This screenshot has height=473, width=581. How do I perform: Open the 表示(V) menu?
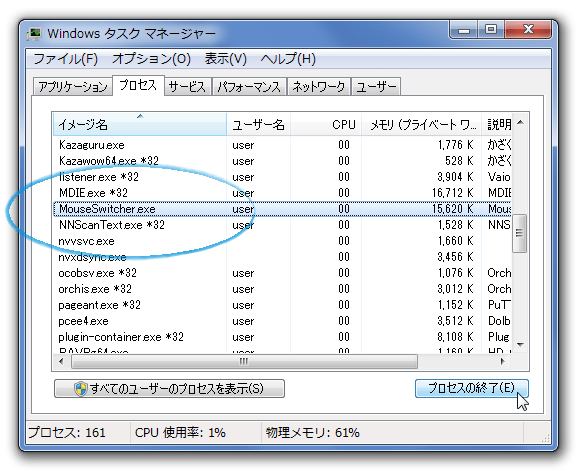point(225,59)
